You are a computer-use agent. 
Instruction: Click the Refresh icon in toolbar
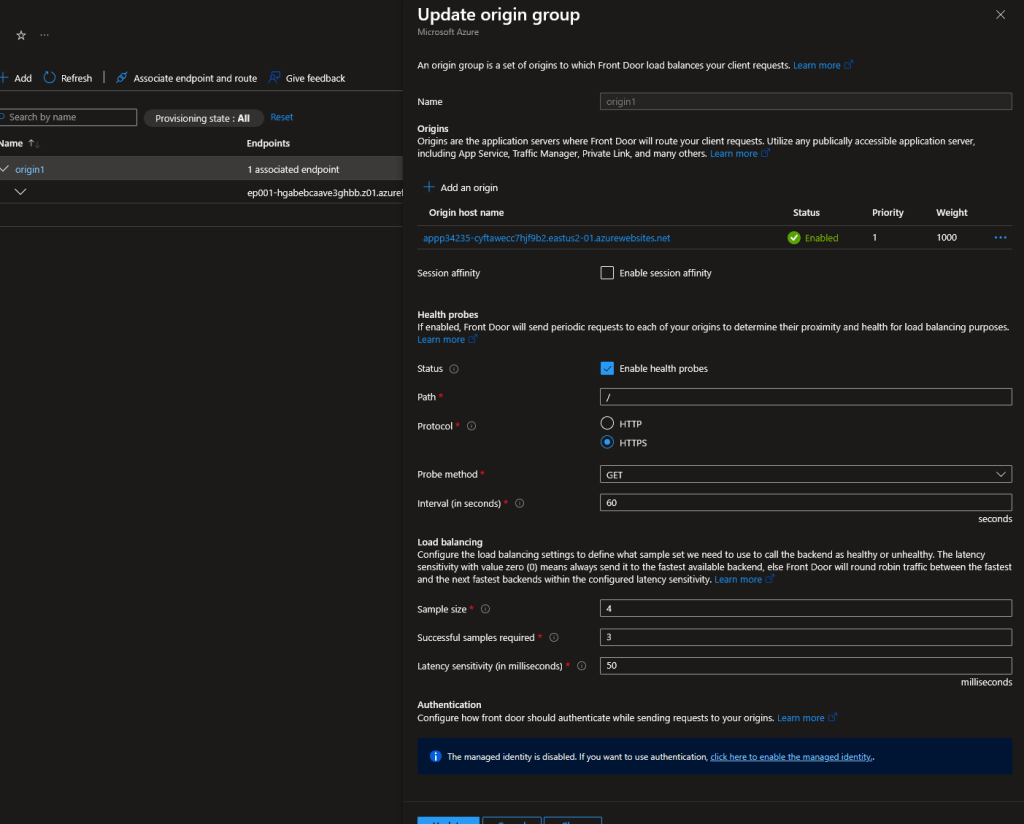(50, 78)
